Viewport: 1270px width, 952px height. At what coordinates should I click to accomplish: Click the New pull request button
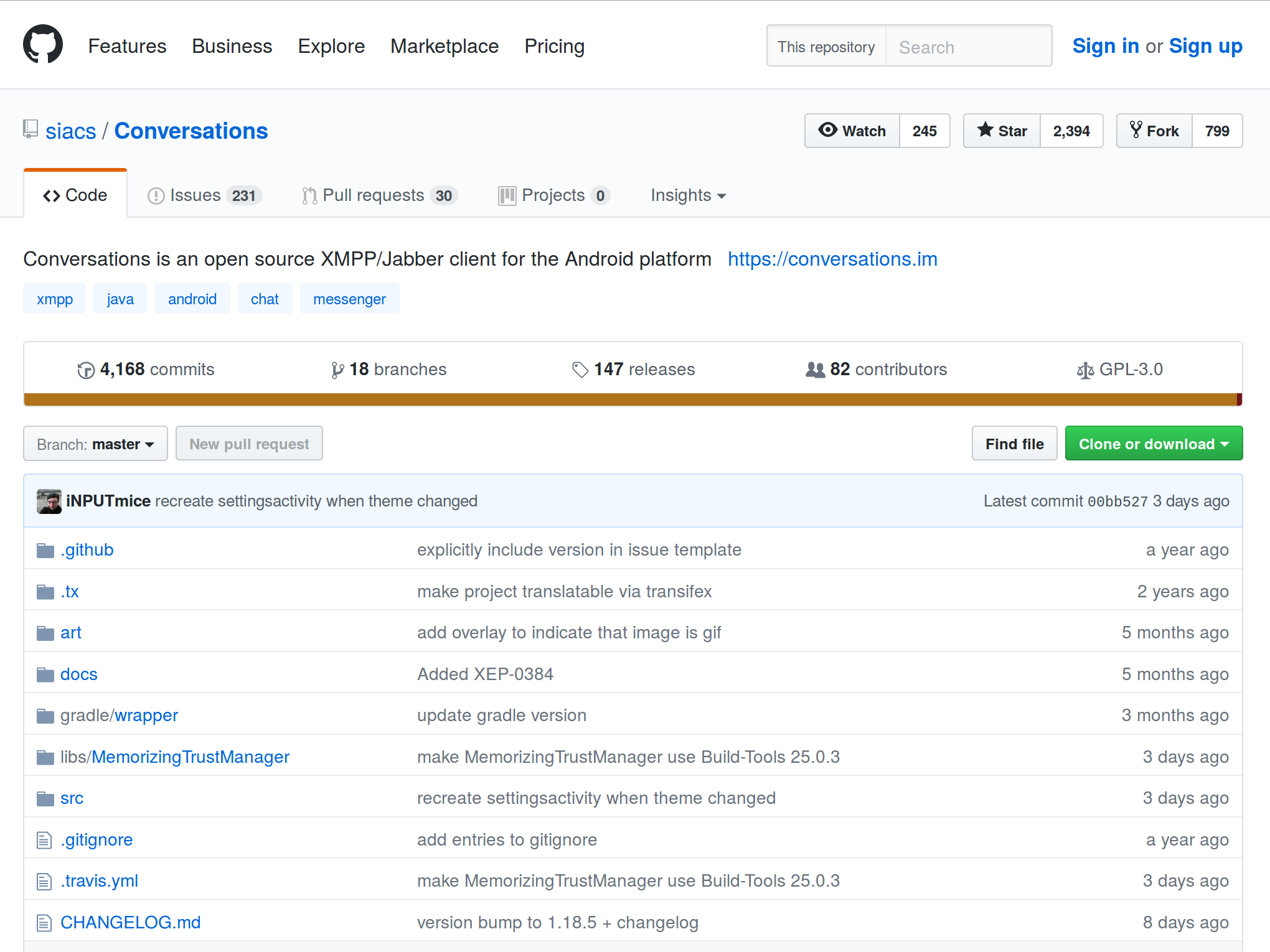point(249,444)
